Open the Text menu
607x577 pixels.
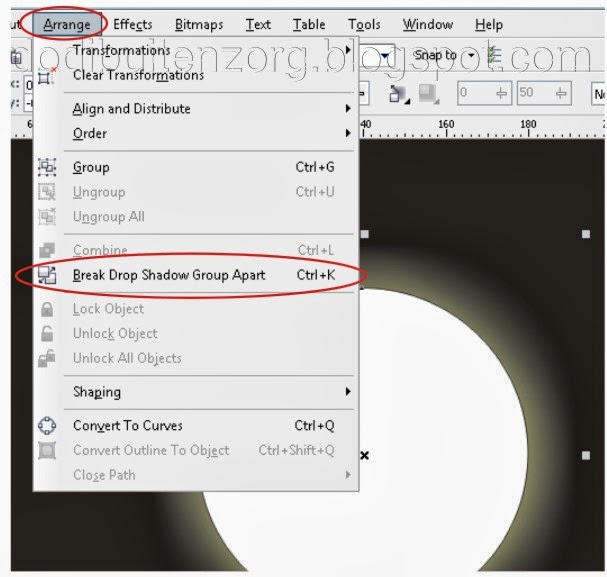(258, 24)
